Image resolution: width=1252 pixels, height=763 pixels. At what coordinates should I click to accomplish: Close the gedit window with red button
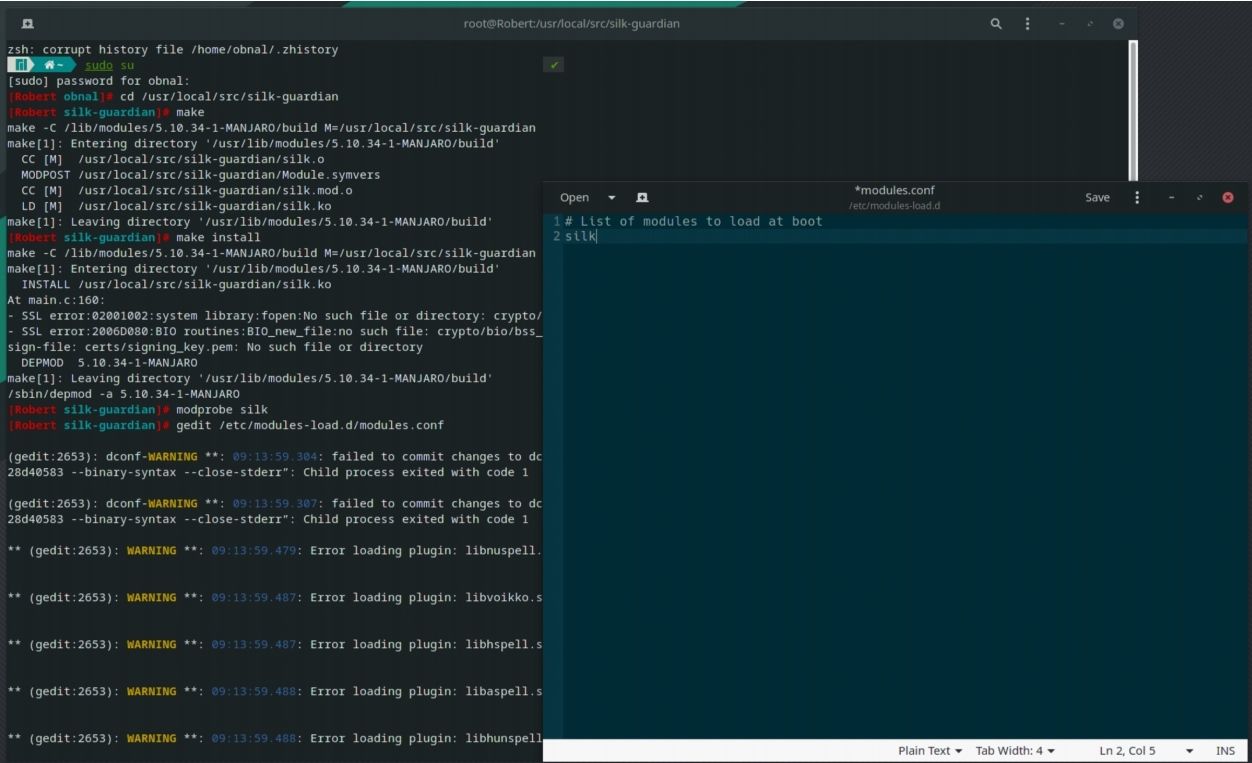click(x=1228, y=198)
